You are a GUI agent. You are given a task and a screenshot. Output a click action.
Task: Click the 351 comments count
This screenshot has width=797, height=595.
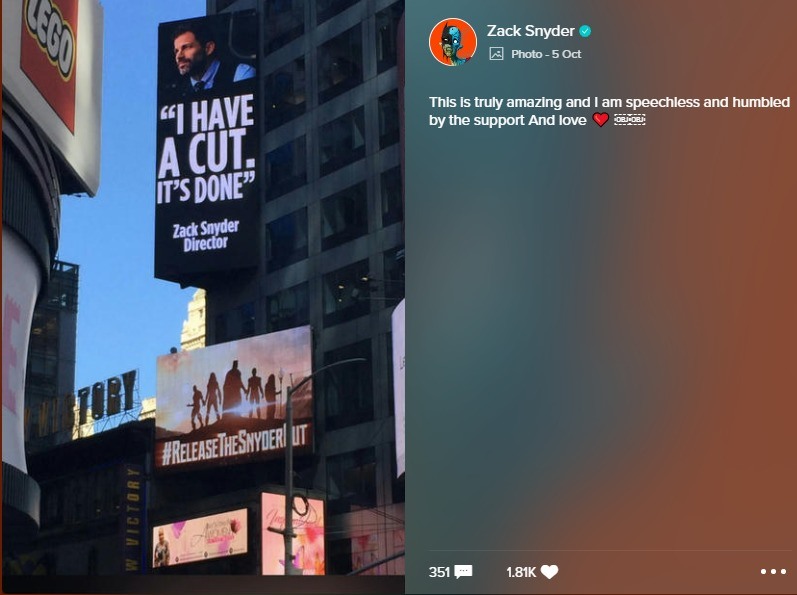pyautogui.click(x=439, y=572)
